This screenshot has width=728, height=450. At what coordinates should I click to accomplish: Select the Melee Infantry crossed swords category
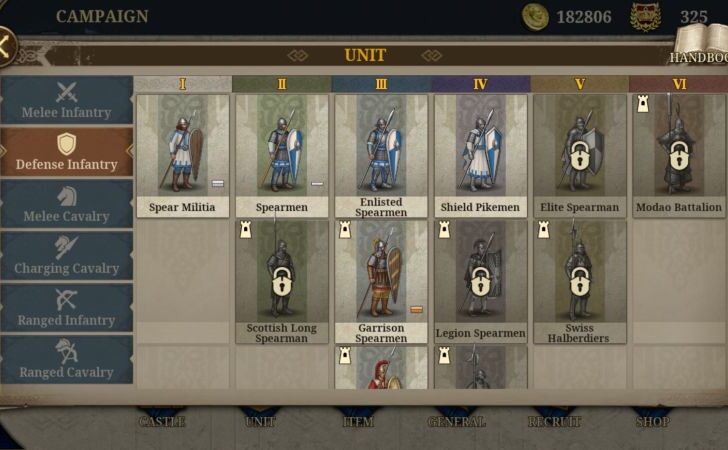pos(66,100)
